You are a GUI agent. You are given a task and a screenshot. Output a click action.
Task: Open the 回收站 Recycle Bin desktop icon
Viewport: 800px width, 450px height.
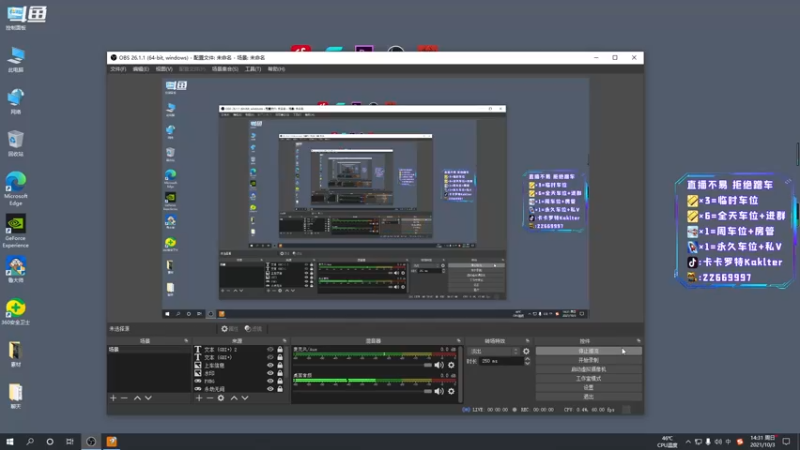click(x=16, y=143)
